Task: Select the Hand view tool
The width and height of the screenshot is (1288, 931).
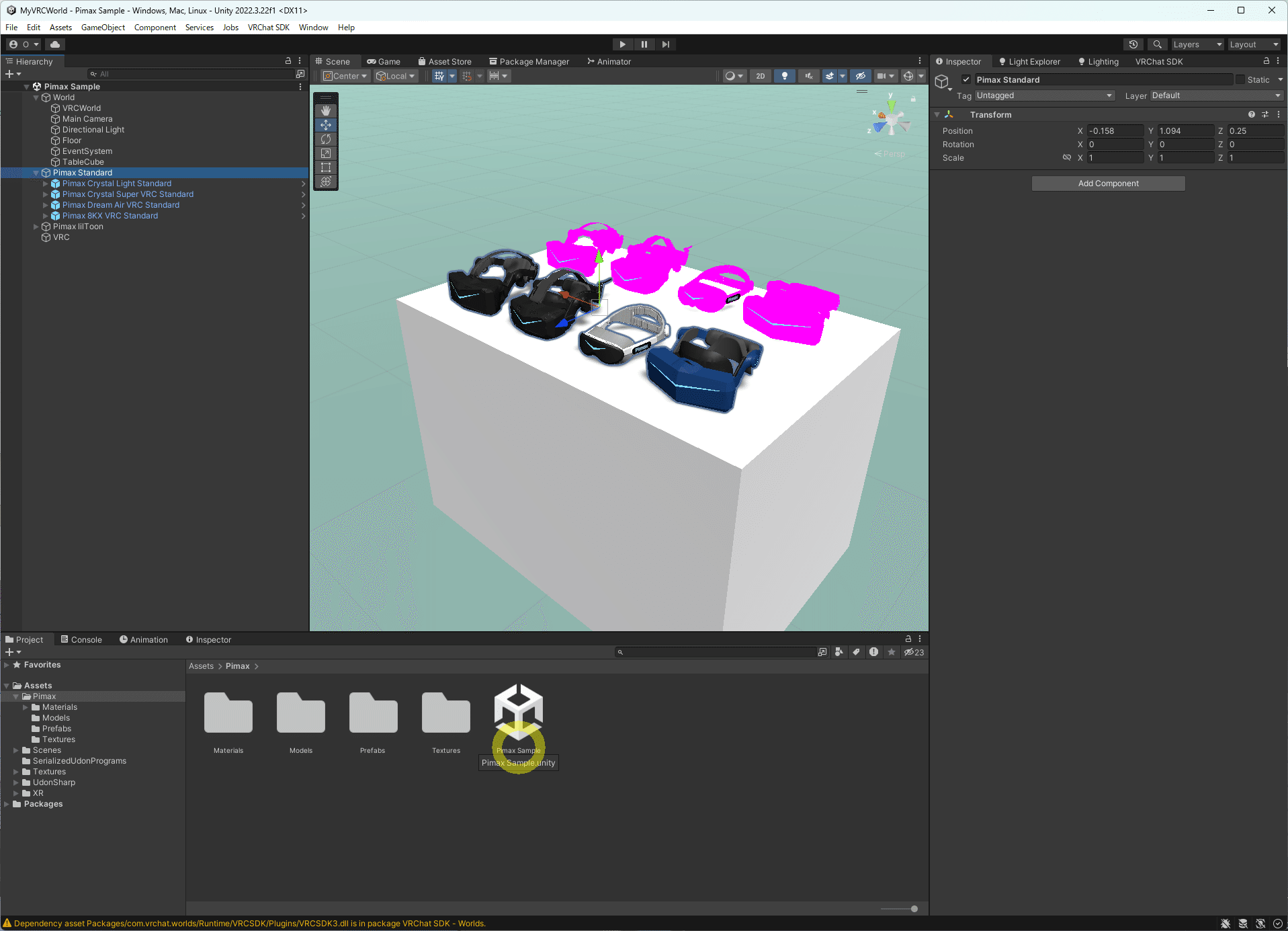Action: [326, 111]
